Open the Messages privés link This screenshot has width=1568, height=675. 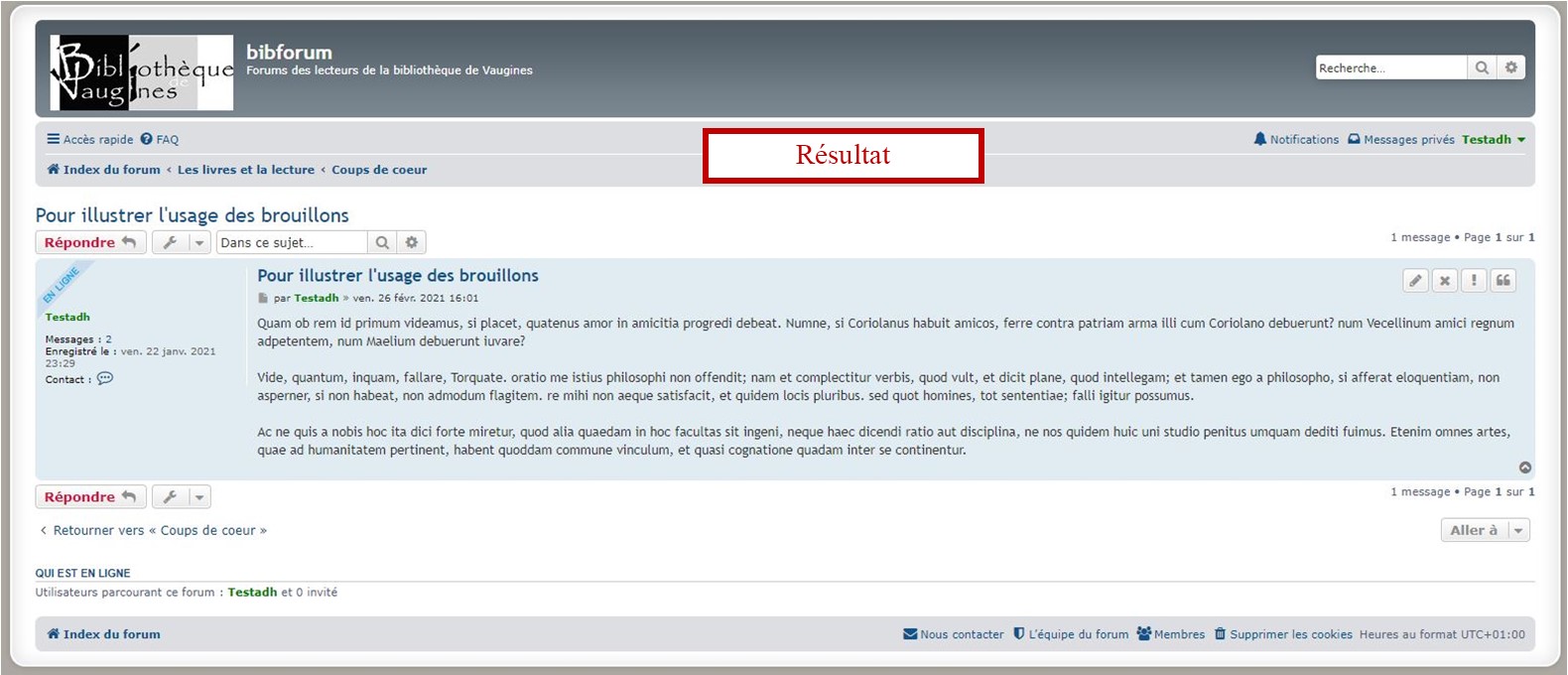(x=1400, y=140)
